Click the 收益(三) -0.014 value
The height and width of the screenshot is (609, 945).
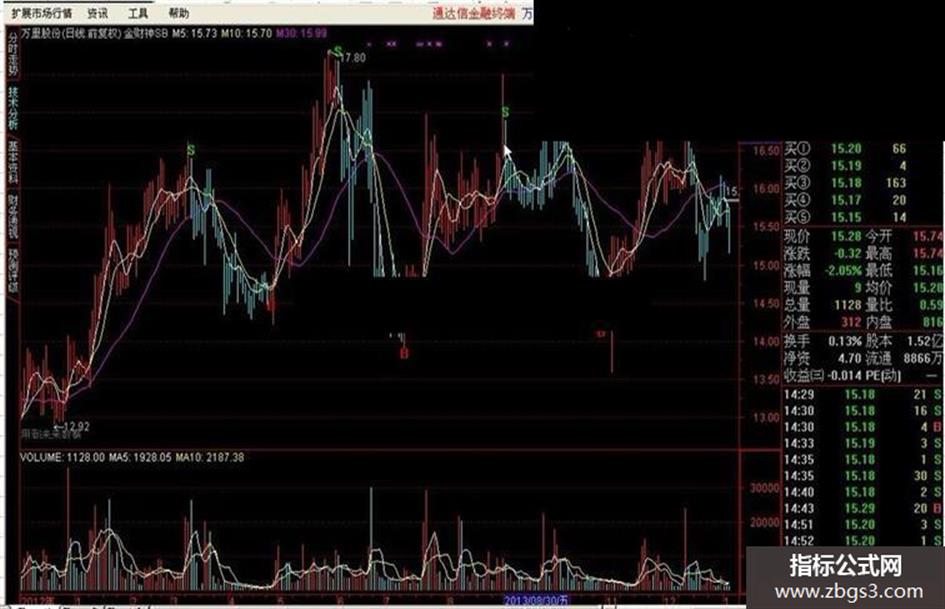tap(844, 376)
